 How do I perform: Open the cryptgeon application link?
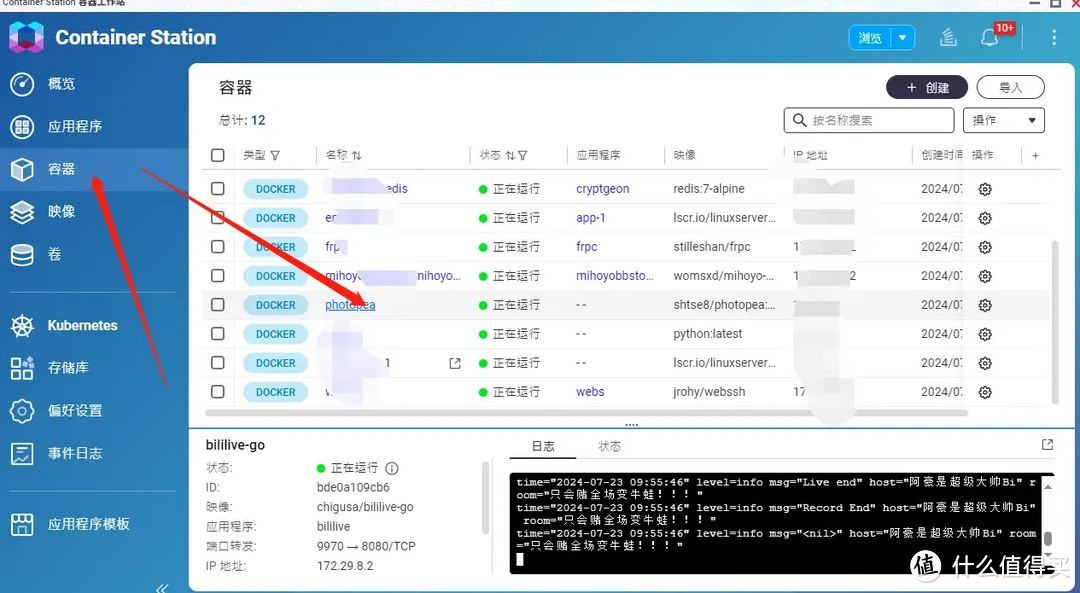click(x=603, y=189)
